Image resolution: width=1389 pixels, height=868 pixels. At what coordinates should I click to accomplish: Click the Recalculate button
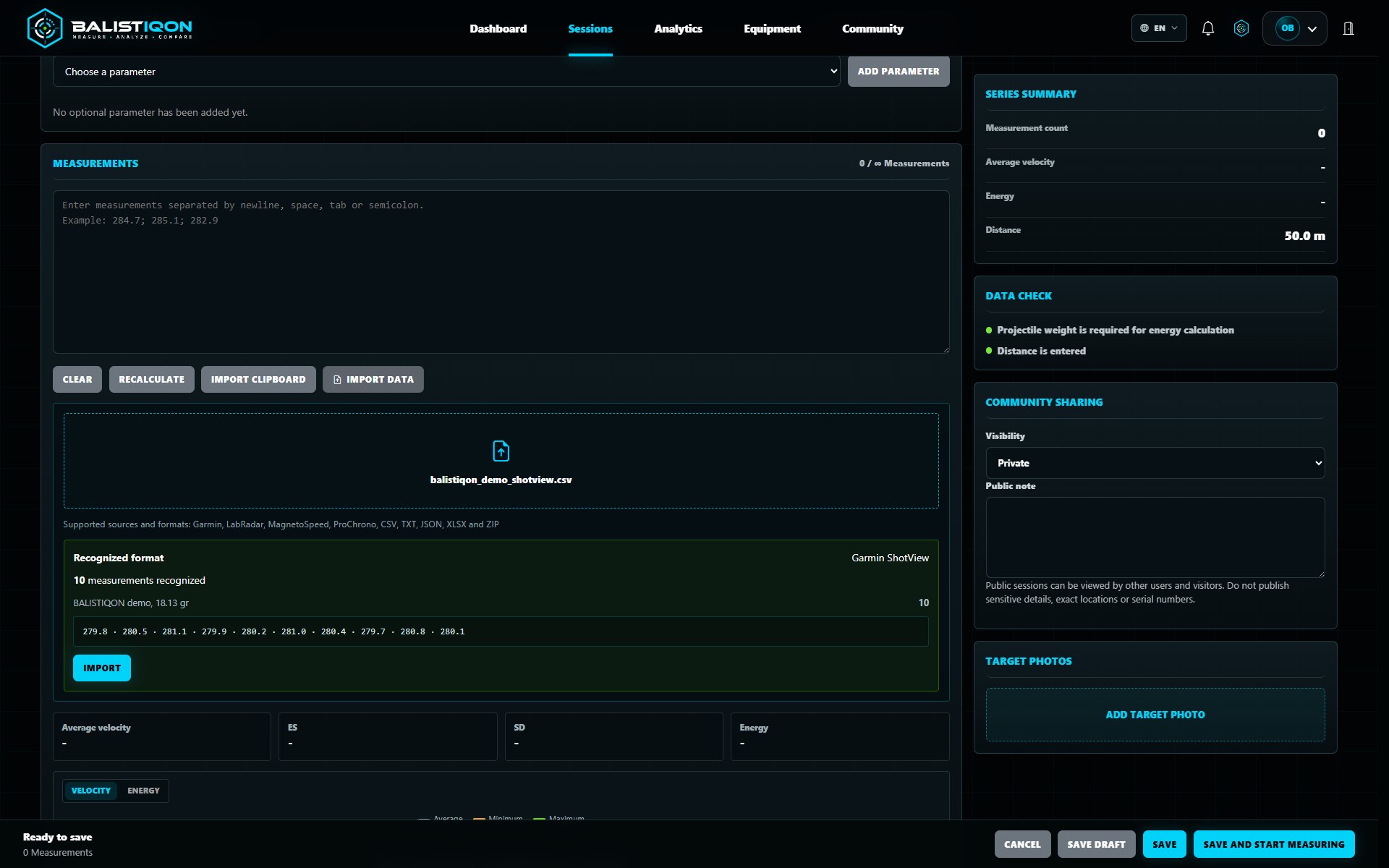[x=152, y=379]
